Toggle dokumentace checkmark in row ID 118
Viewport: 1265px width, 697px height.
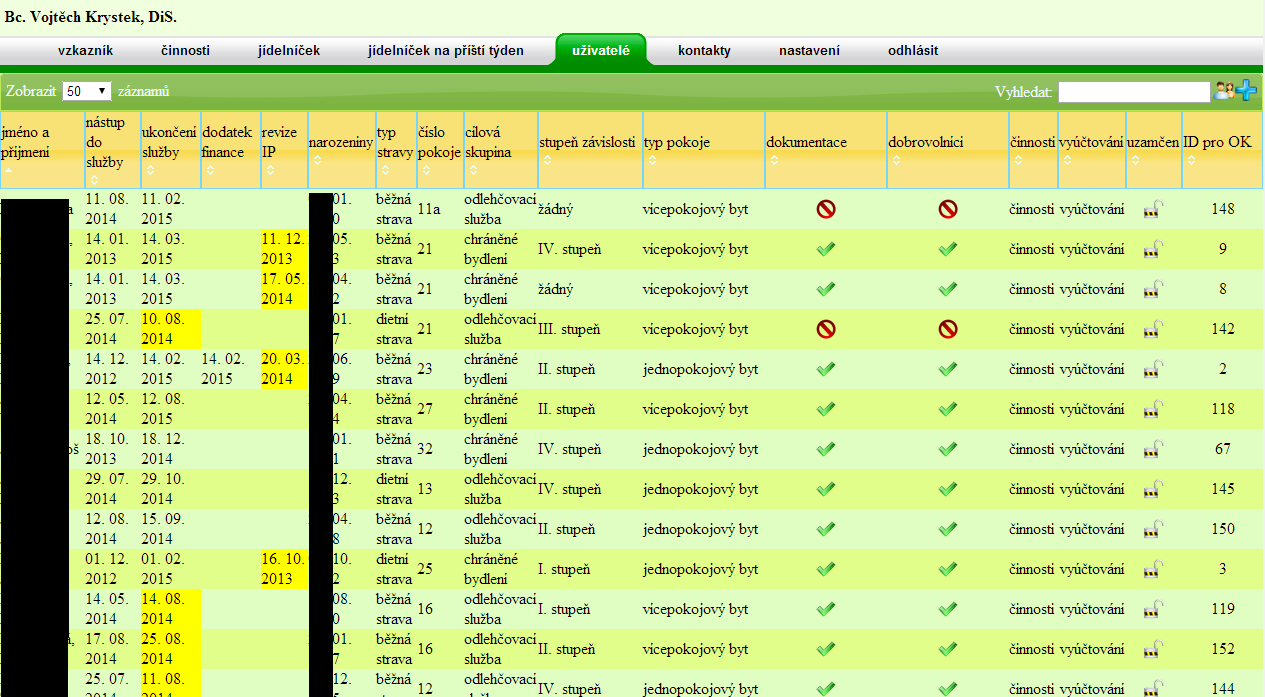[826, 409]
